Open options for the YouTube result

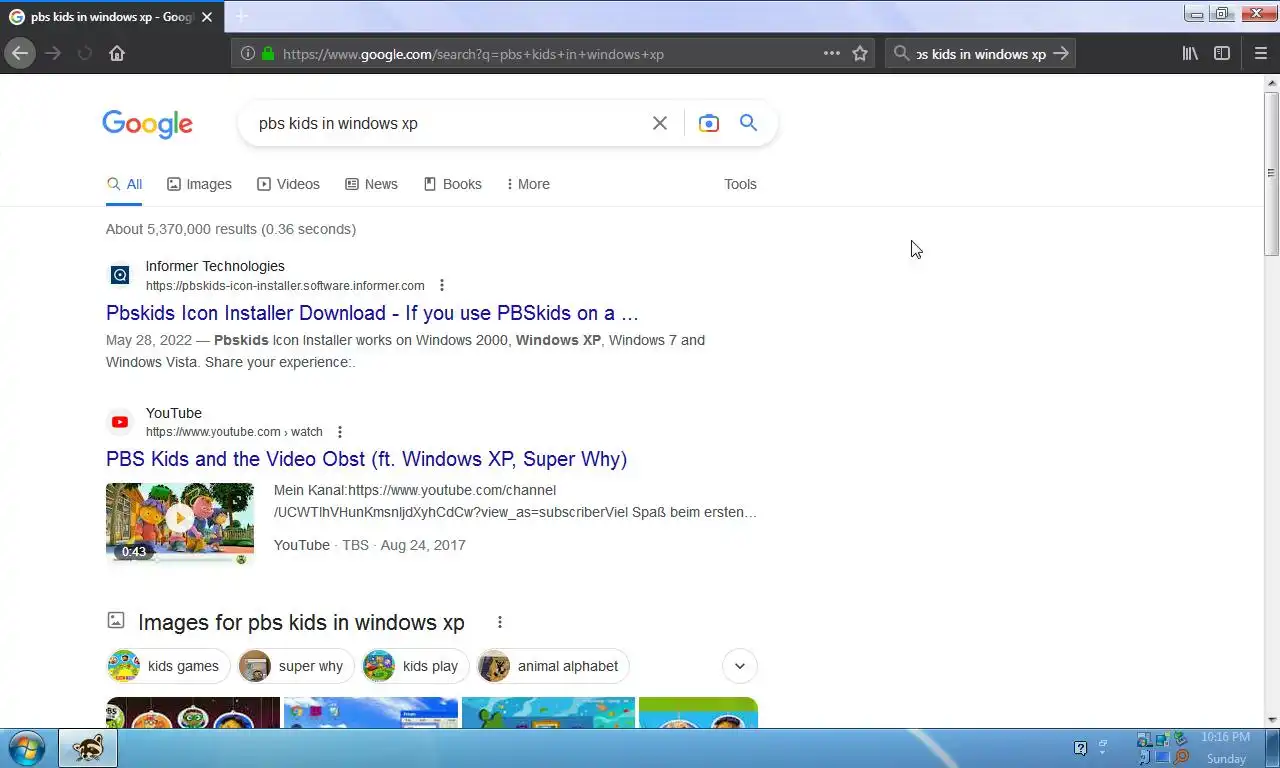point(340,432)
